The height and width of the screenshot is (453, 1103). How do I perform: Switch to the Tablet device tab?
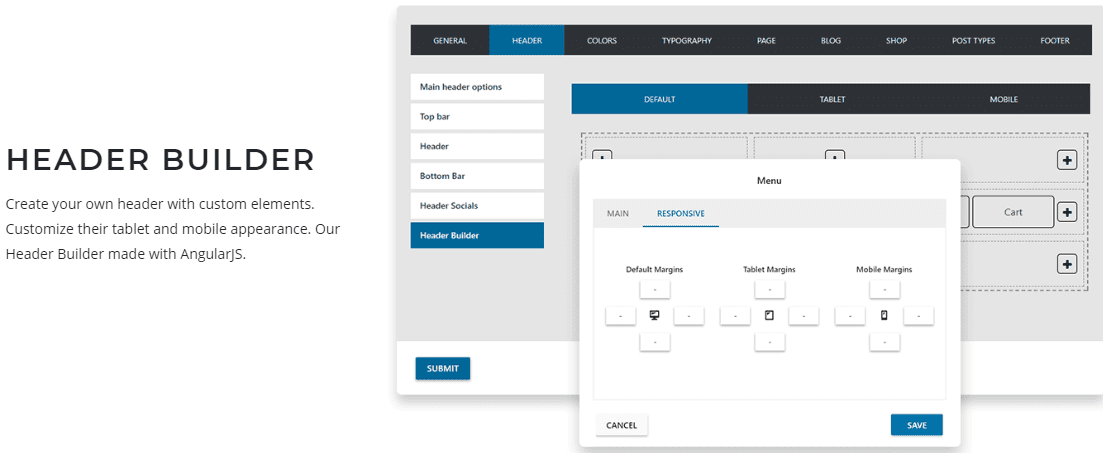pyautogui.click(x=832, y=99)
